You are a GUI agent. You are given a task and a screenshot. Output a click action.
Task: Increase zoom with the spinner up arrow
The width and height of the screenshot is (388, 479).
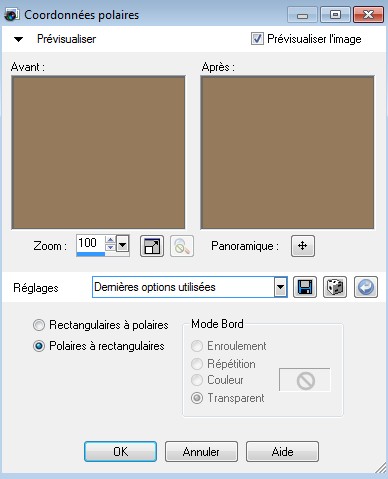(110, 240)
